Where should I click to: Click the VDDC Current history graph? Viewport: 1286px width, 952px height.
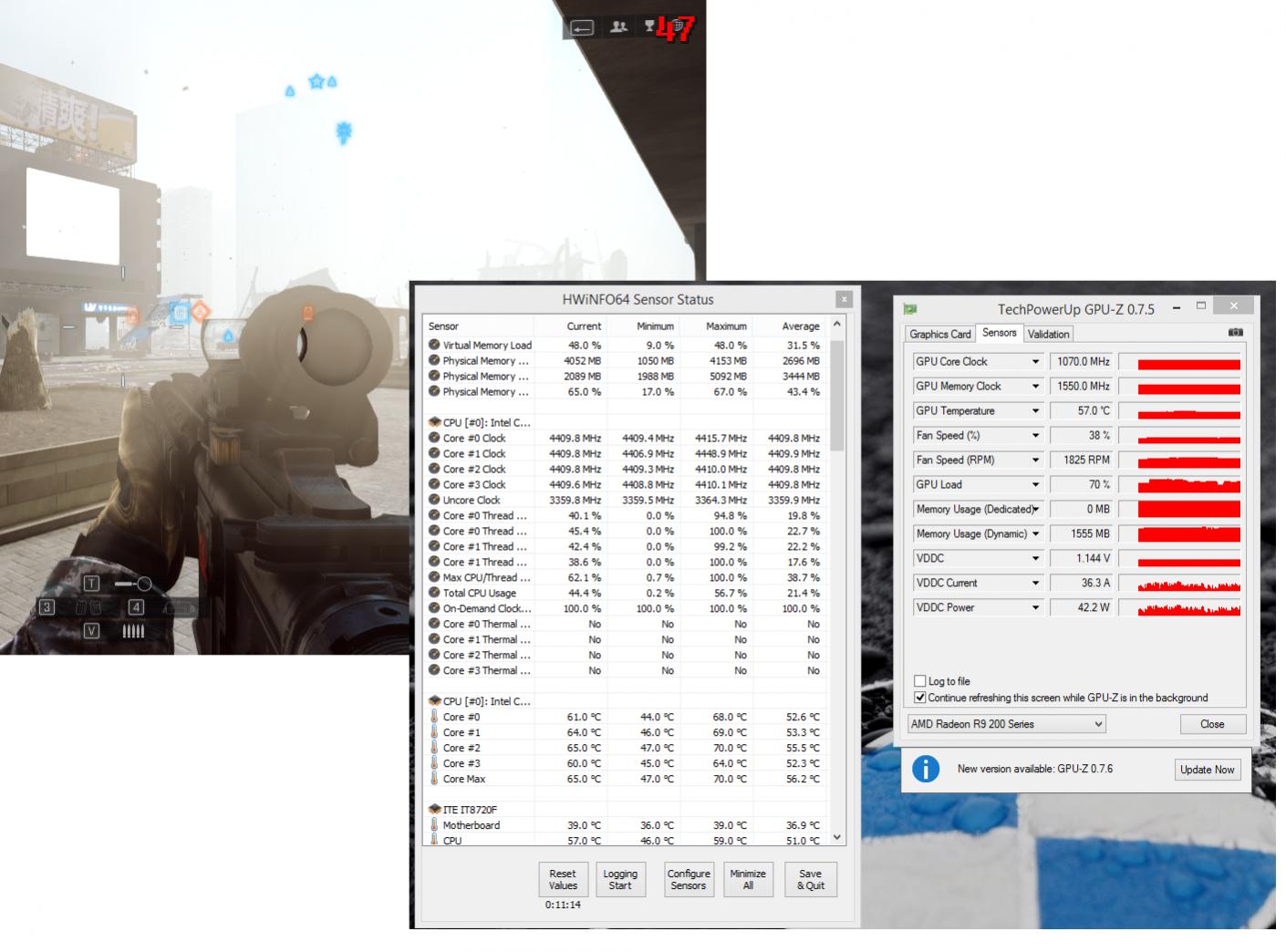pos(1179,584)
